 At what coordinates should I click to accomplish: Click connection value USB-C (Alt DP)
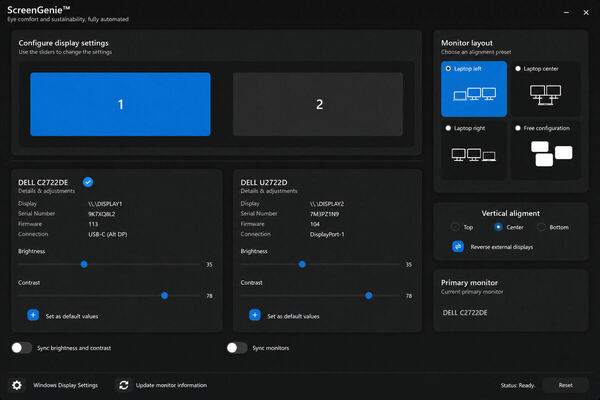coord(108,234)
